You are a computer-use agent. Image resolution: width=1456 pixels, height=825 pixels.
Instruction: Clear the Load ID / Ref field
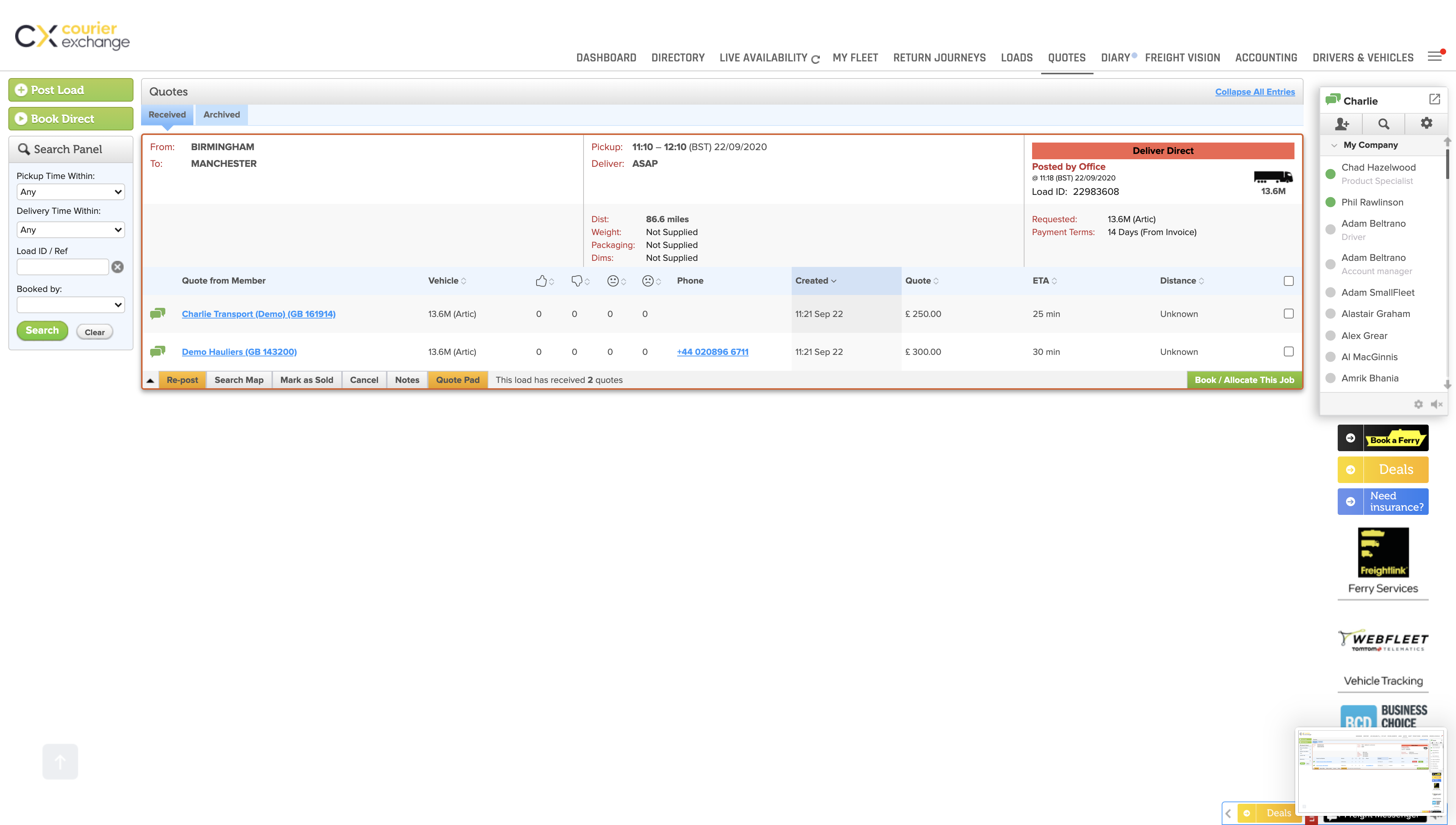click(x=117, y=267)
